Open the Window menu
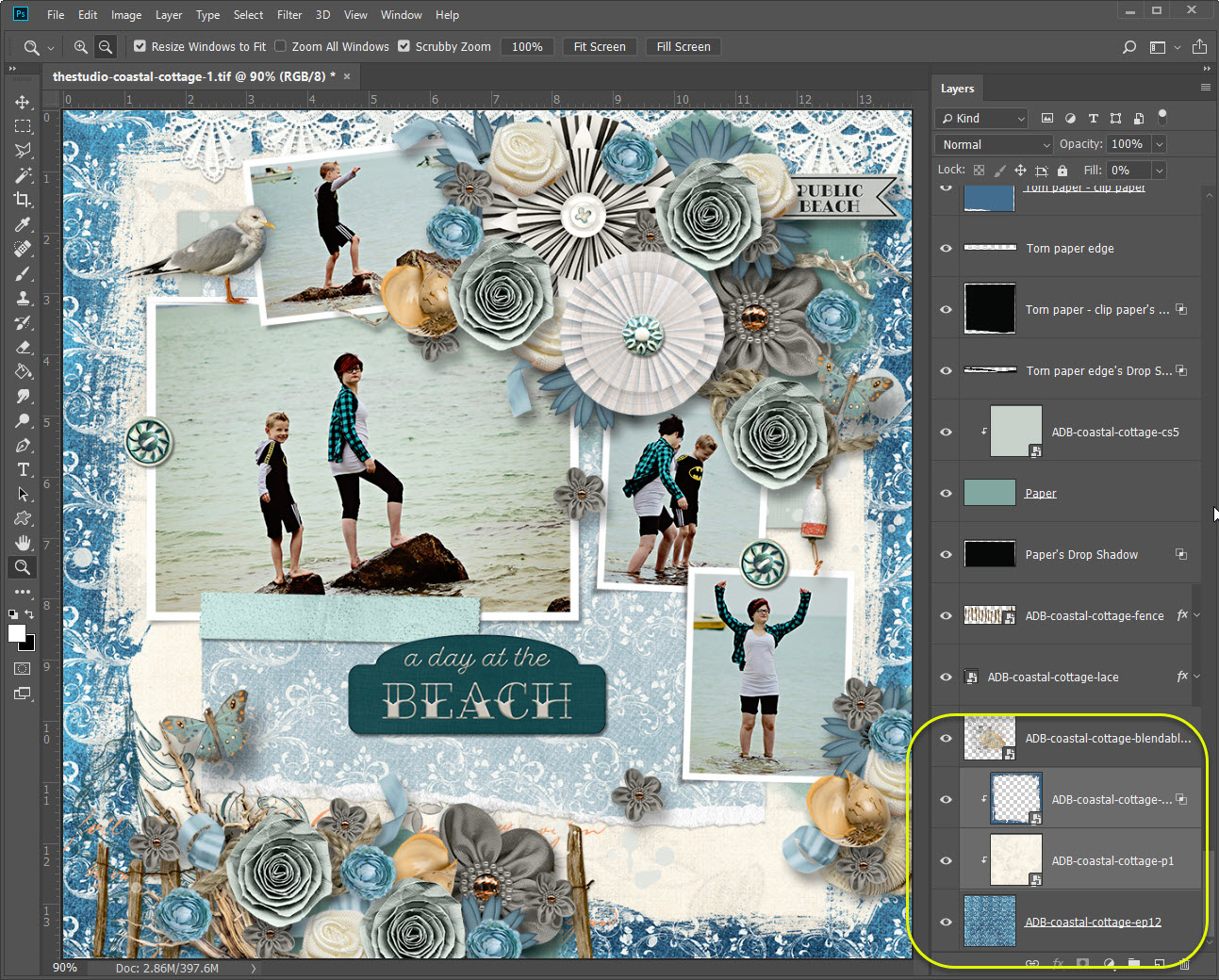 click(x=402, y=15)
